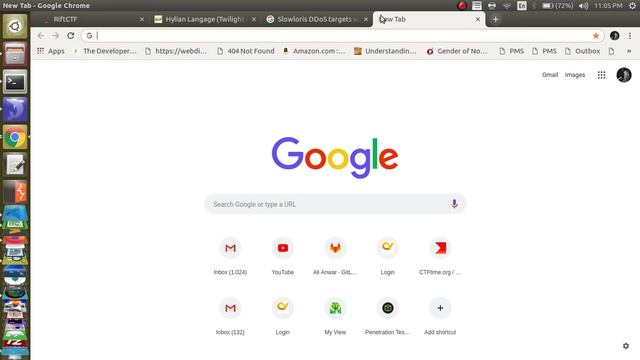Open the Outbox bookmark
This screenshot has height=360, width=640.
tap(582, 51)
